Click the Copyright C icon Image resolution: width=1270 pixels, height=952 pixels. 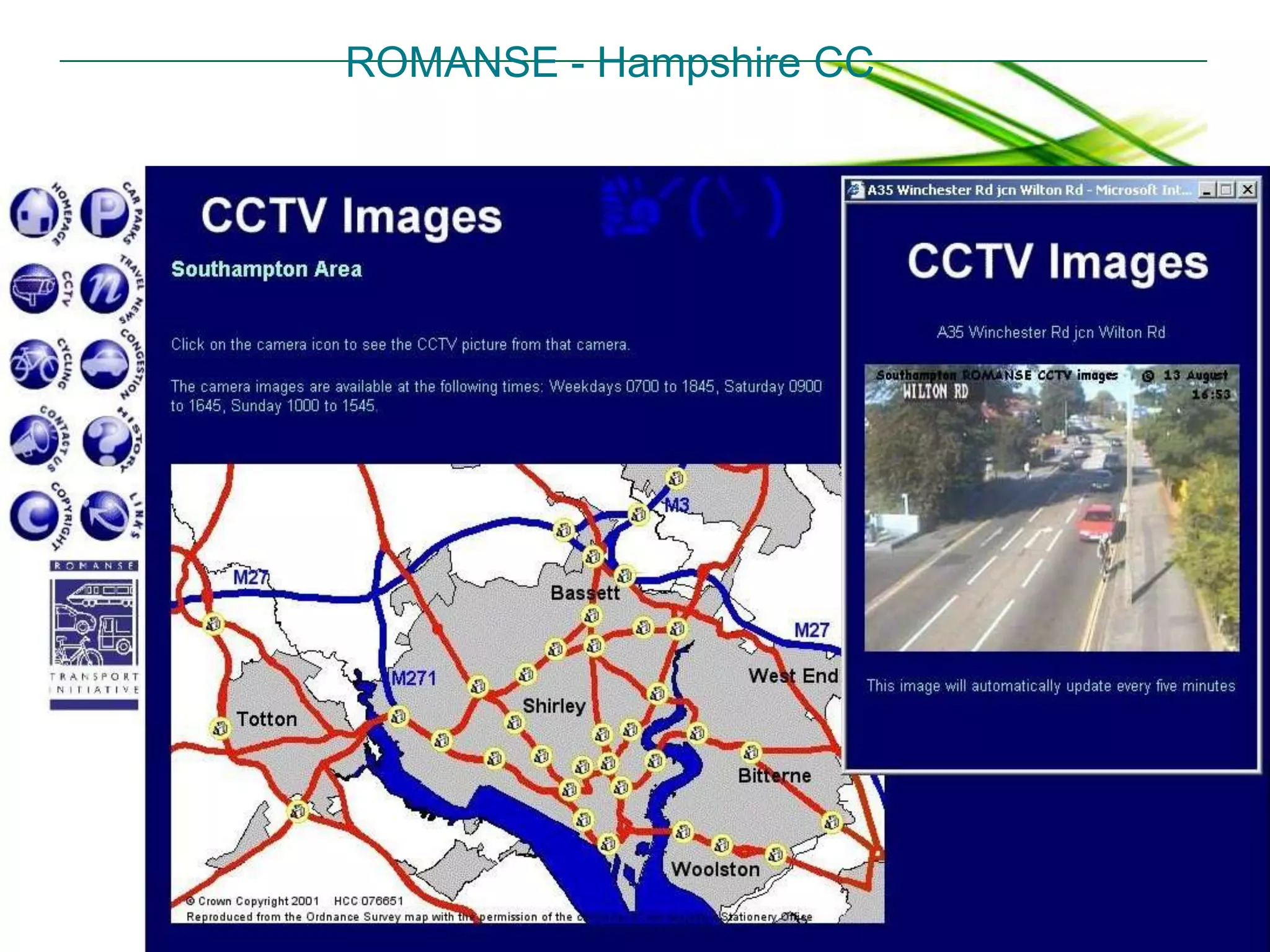pyautogui.click(x=35, y=516)
